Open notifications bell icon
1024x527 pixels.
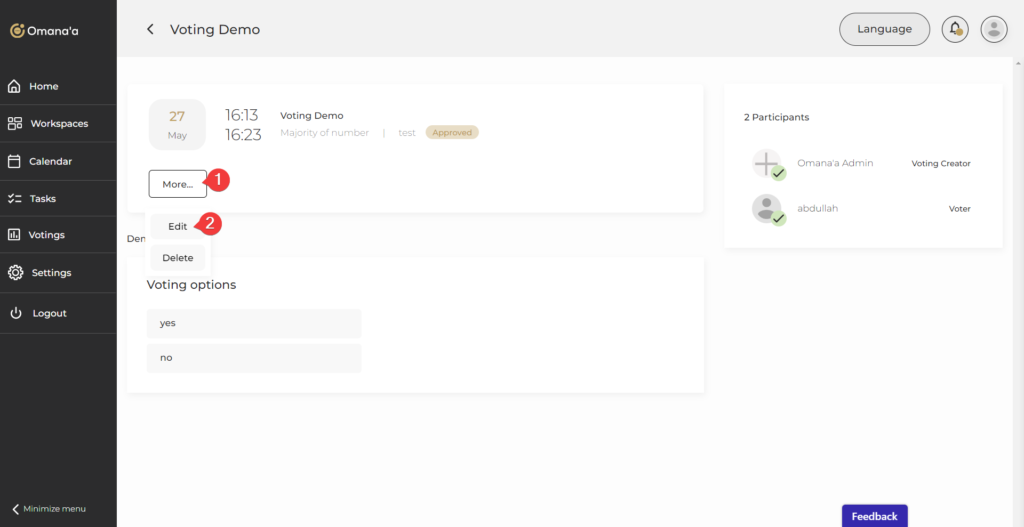[955, 29]
